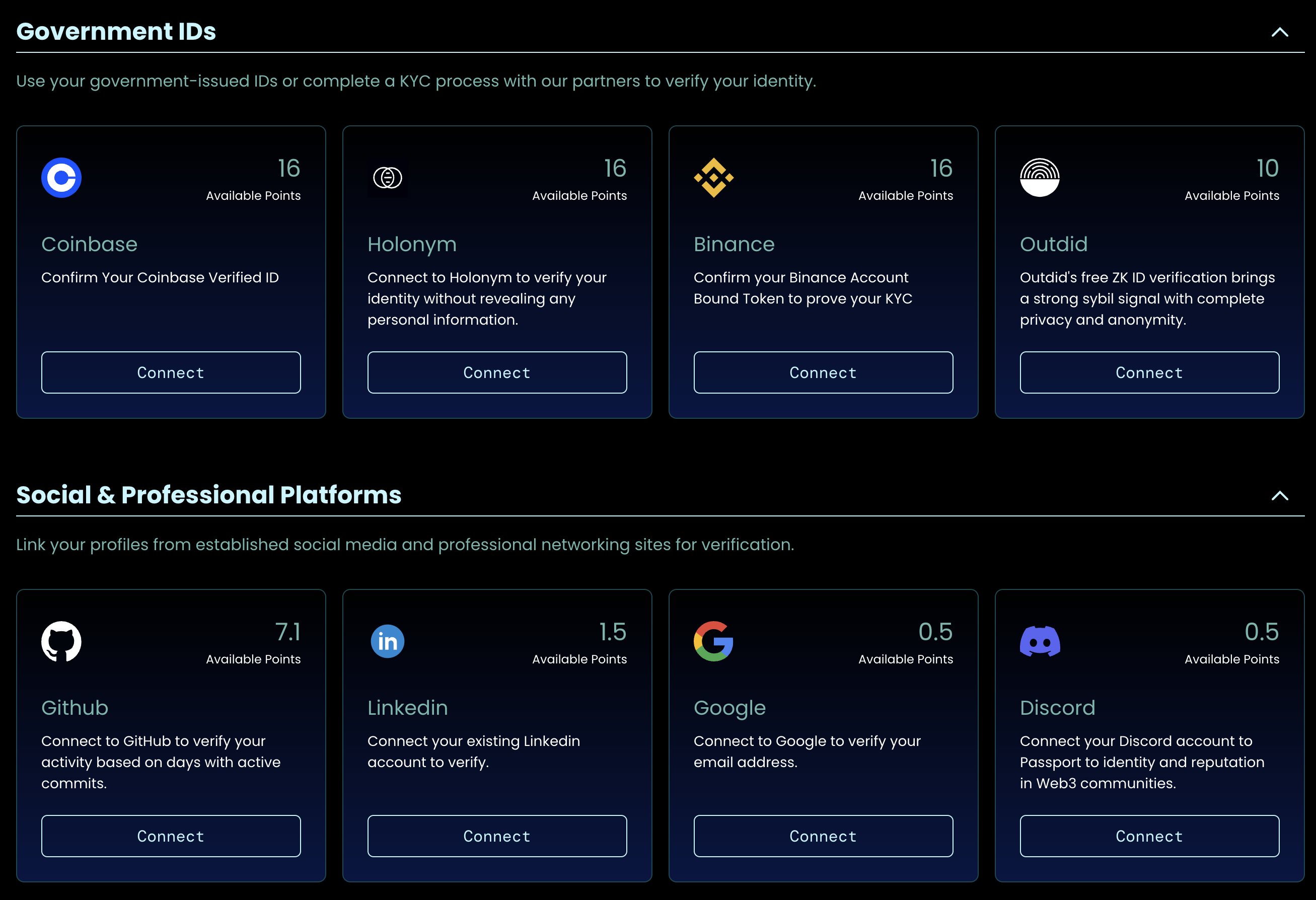This screenshot has height=900, width=1316.
Task: Click Holonym's 16 points value
Action: [615, 168]
